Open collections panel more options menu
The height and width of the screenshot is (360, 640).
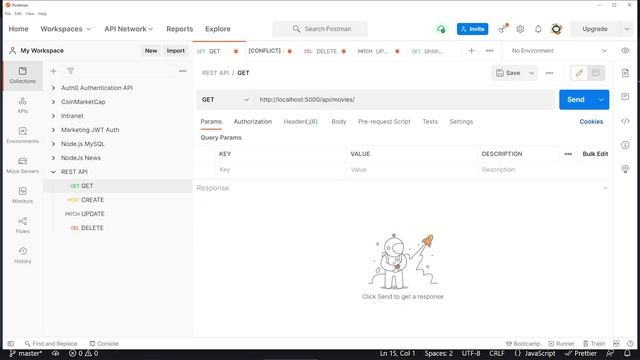click(182, 71)
